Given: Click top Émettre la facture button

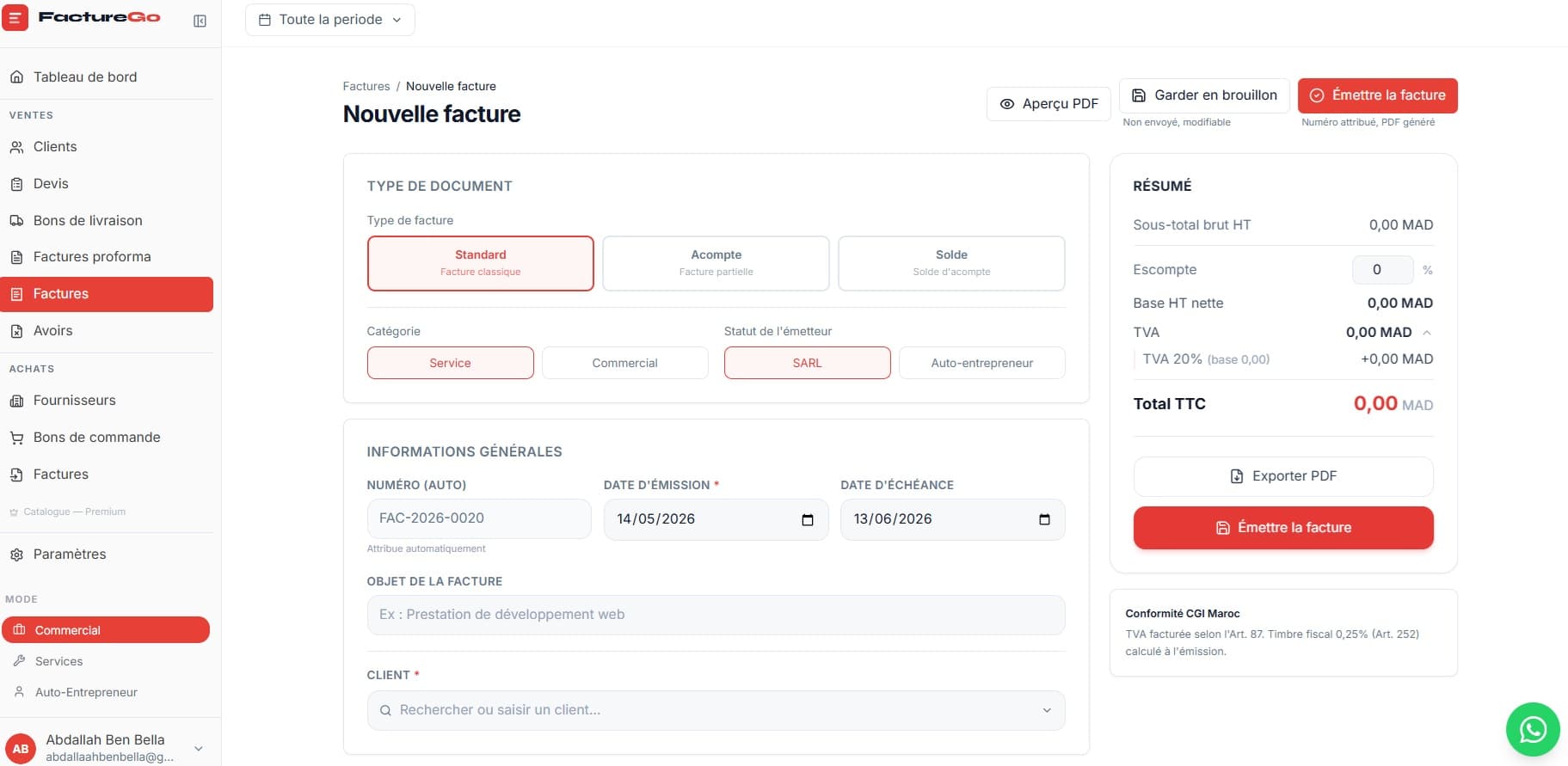Looking at the screenshot, I should click(1377, 95).
